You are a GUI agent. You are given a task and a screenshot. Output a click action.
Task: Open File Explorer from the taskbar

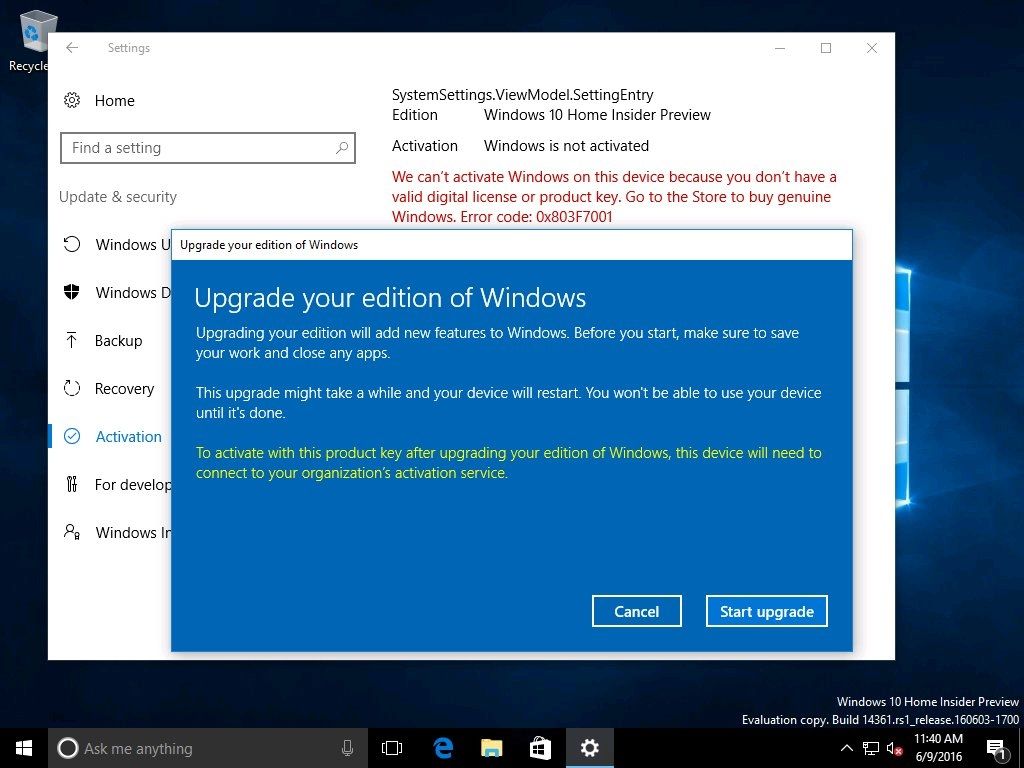tap(491, 748)
